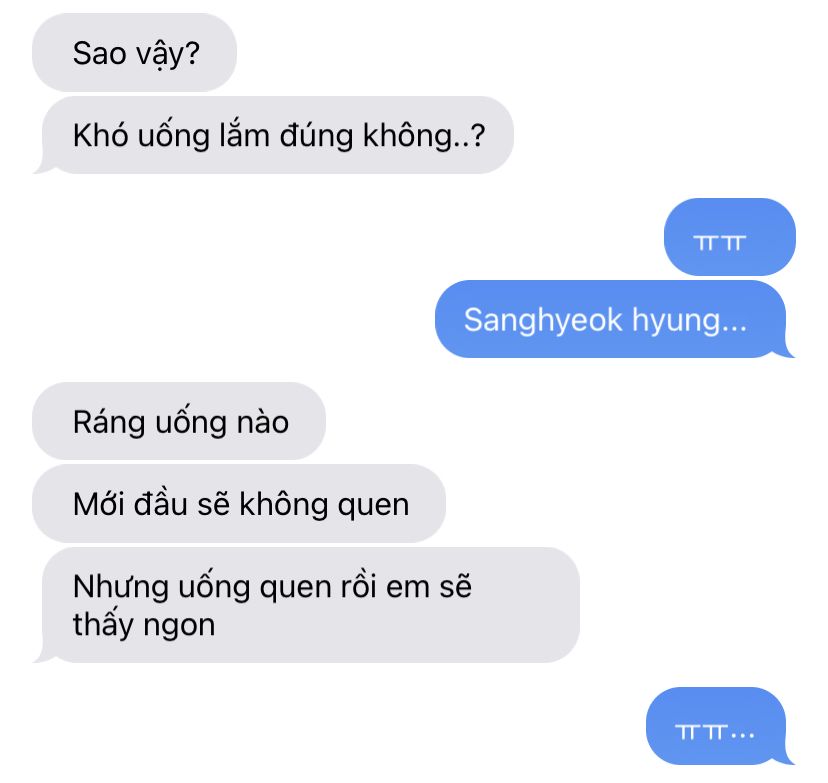
Task: Click the tail of the "Khó uống" bubble
Action: [x=42, y=167]
